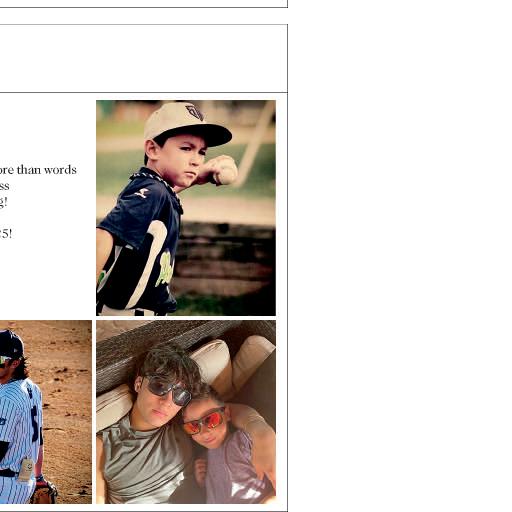Click the navy cap of the pinstripe player
512x512 pixels.
[11, 344]
